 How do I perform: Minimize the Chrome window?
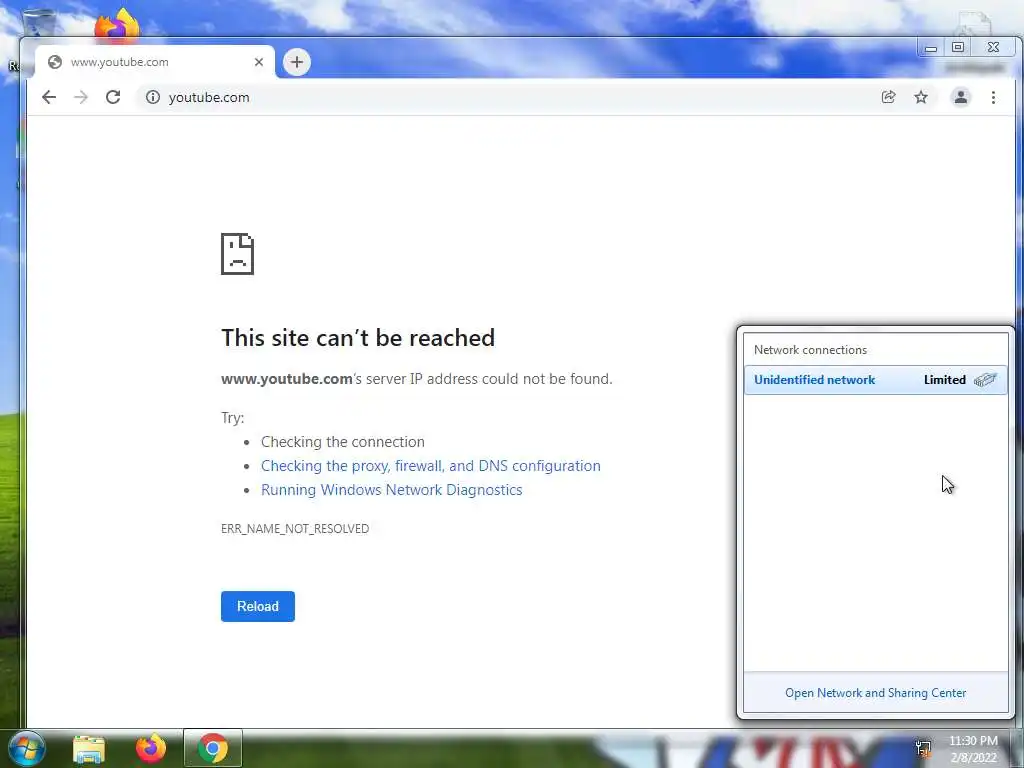931,48
